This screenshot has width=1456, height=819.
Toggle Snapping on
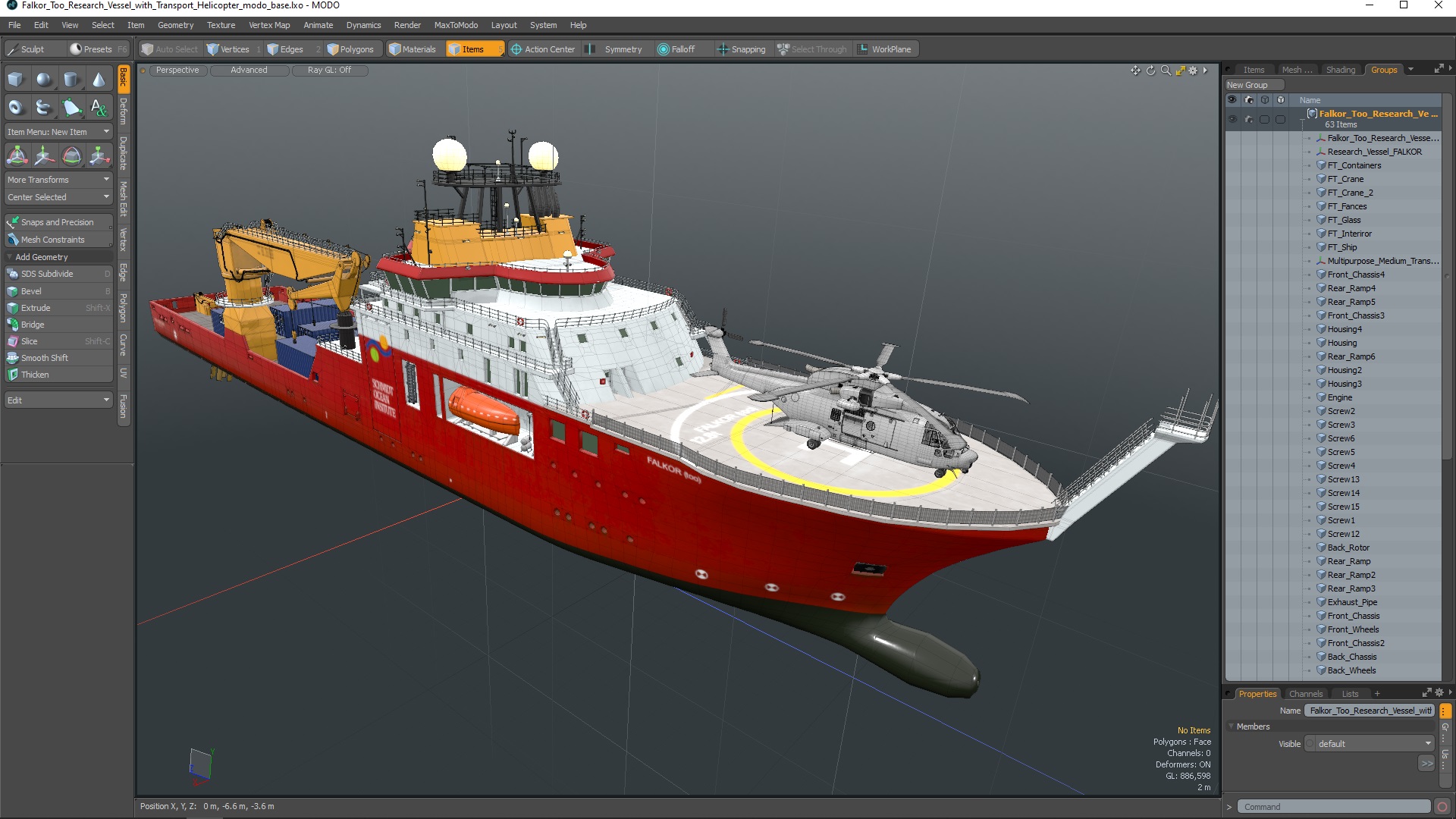point(741,49)
